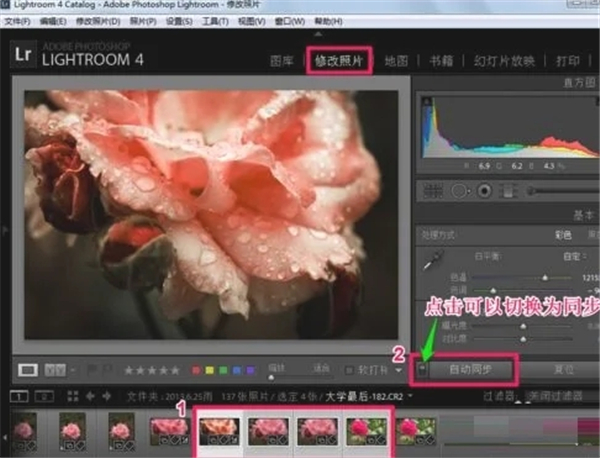Go forward with the filmstrip right arrow
The image size is (600, 458).
click(x=107, y=396)
